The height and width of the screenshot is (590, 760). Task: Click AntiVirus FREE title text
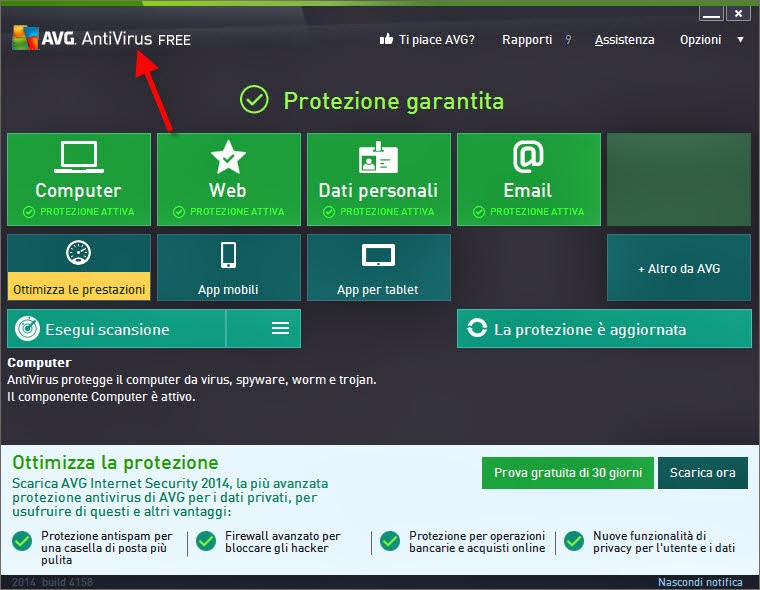point(136,39)
